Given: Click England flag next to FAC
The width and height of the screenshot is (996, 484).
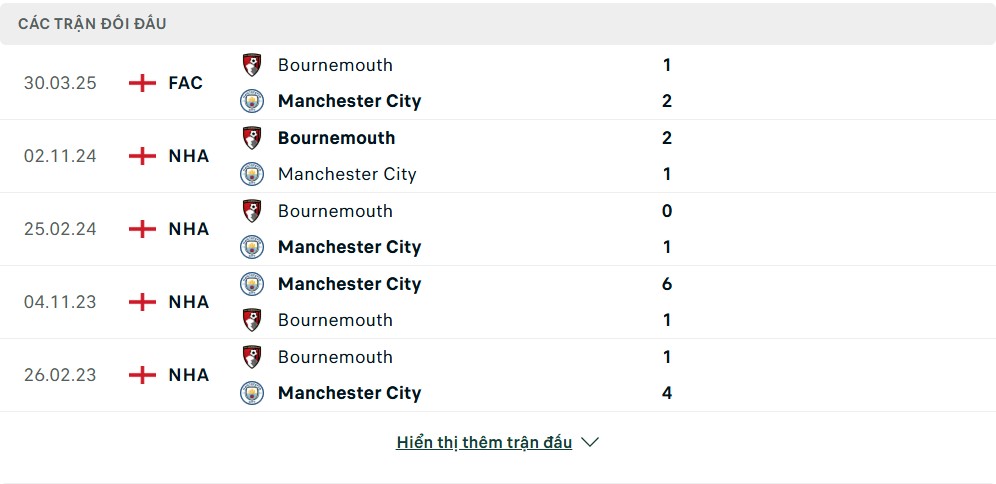Looking at the screenshot, I should tap(142, 83).
